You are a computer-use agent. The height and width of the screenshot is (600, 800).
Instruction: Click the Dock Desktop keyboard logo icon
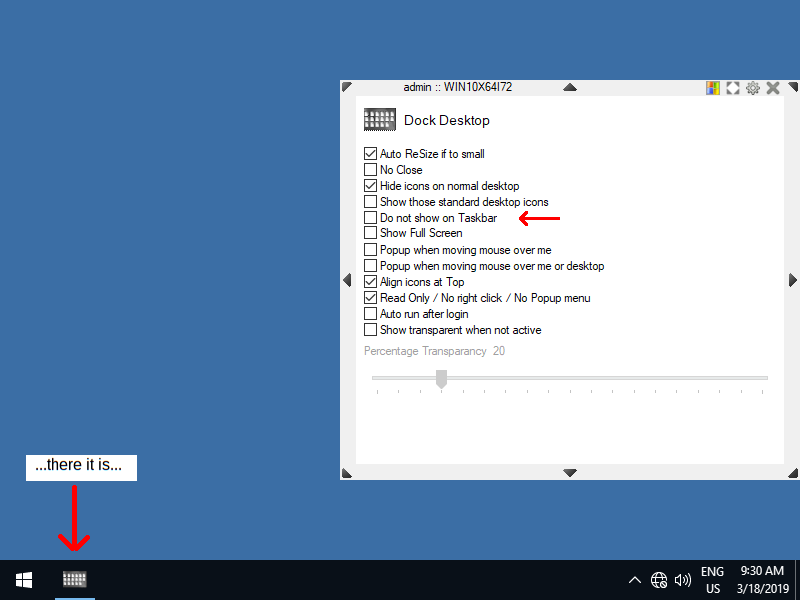tap(379, 120)
